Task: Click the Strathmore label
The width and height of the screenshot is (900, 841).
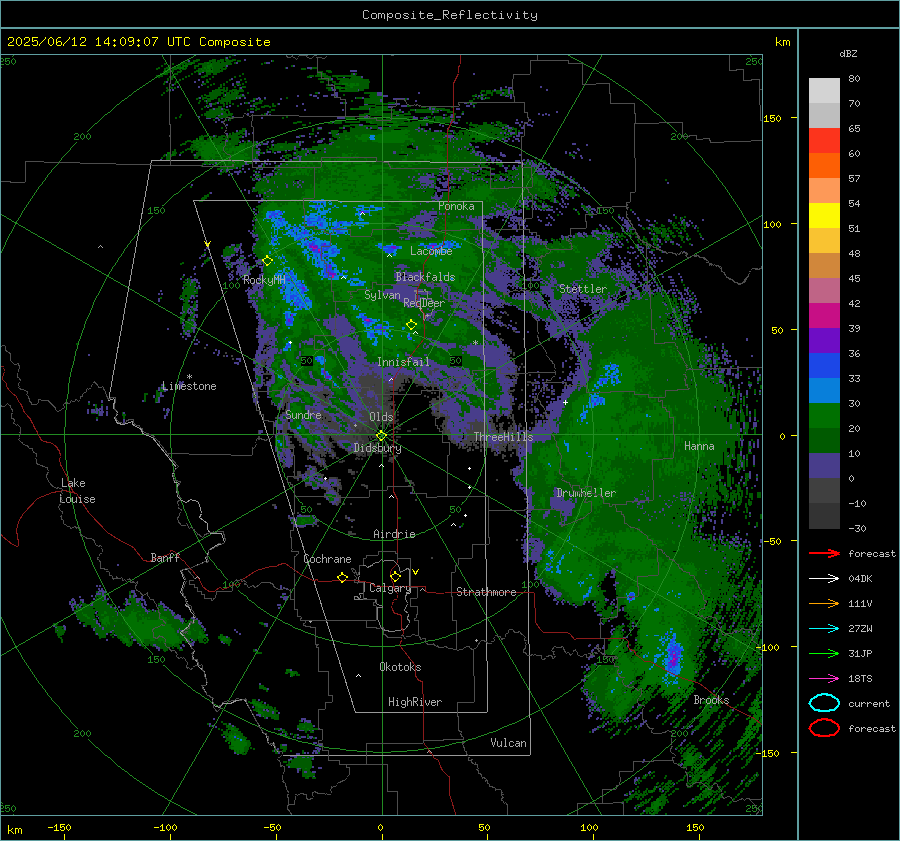Action: tap(486, 592)
